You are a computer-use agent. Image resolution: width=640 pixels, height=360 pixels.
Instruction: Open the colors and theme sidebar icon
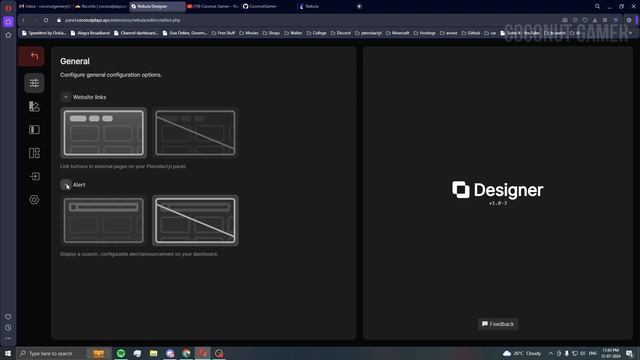click(34, 107)
